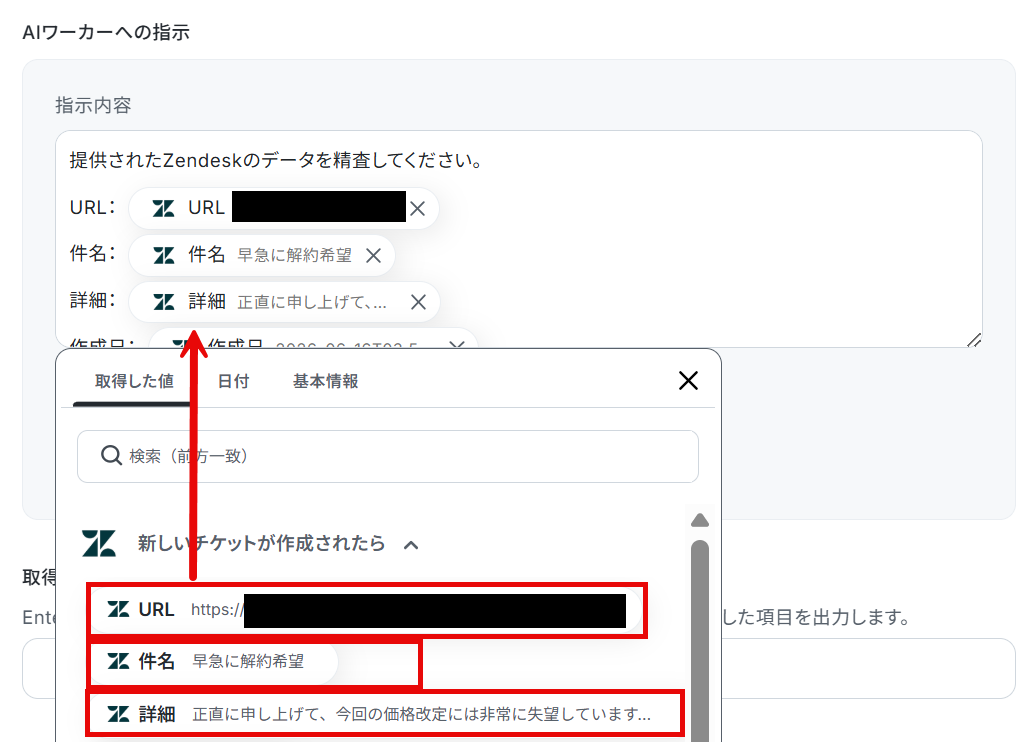Click the magnifier search icon
Viewport: 1033px width, 742px height.
(x=111, y=455)
